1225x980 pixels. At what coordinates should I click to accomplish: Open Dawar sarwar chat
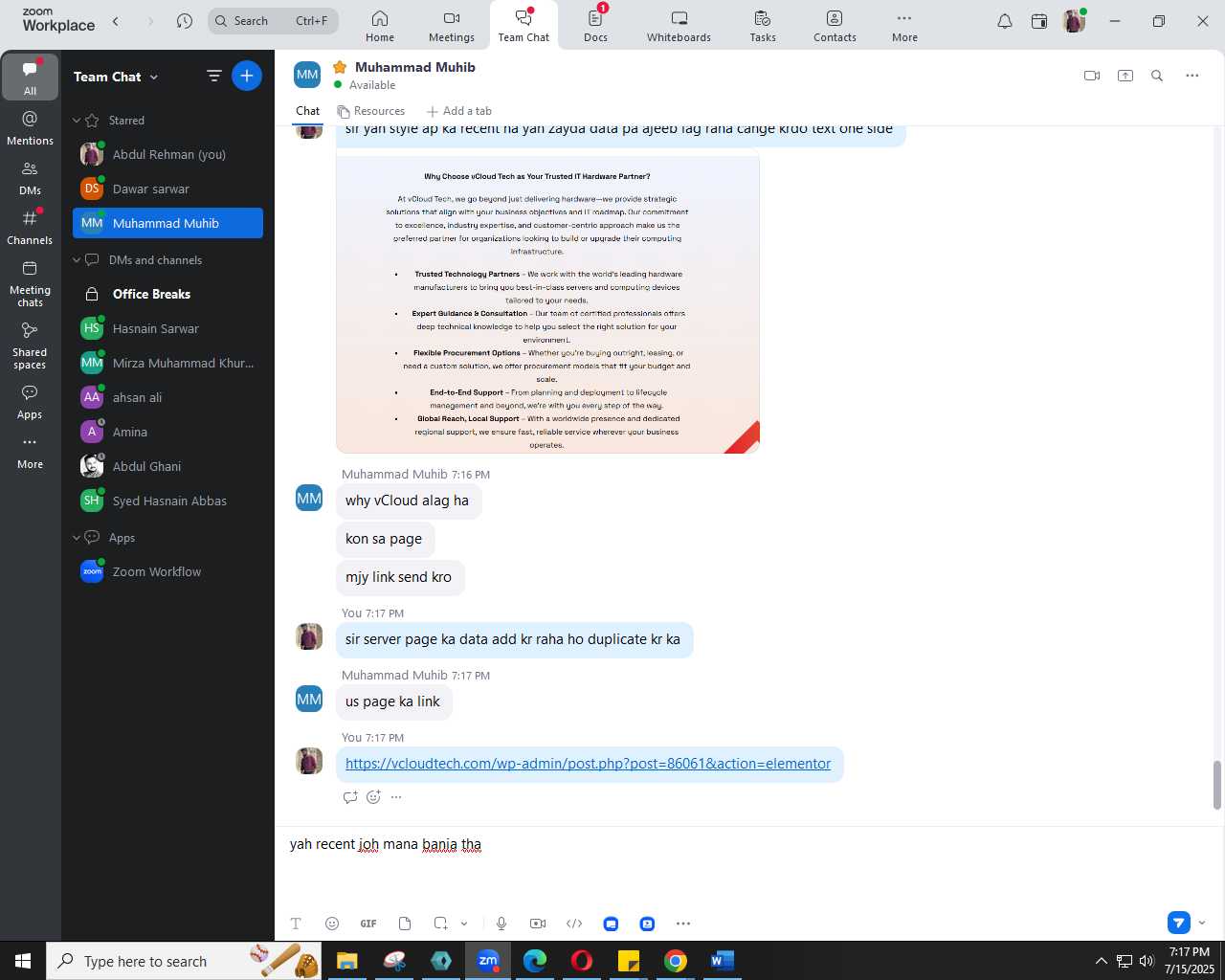167,189
